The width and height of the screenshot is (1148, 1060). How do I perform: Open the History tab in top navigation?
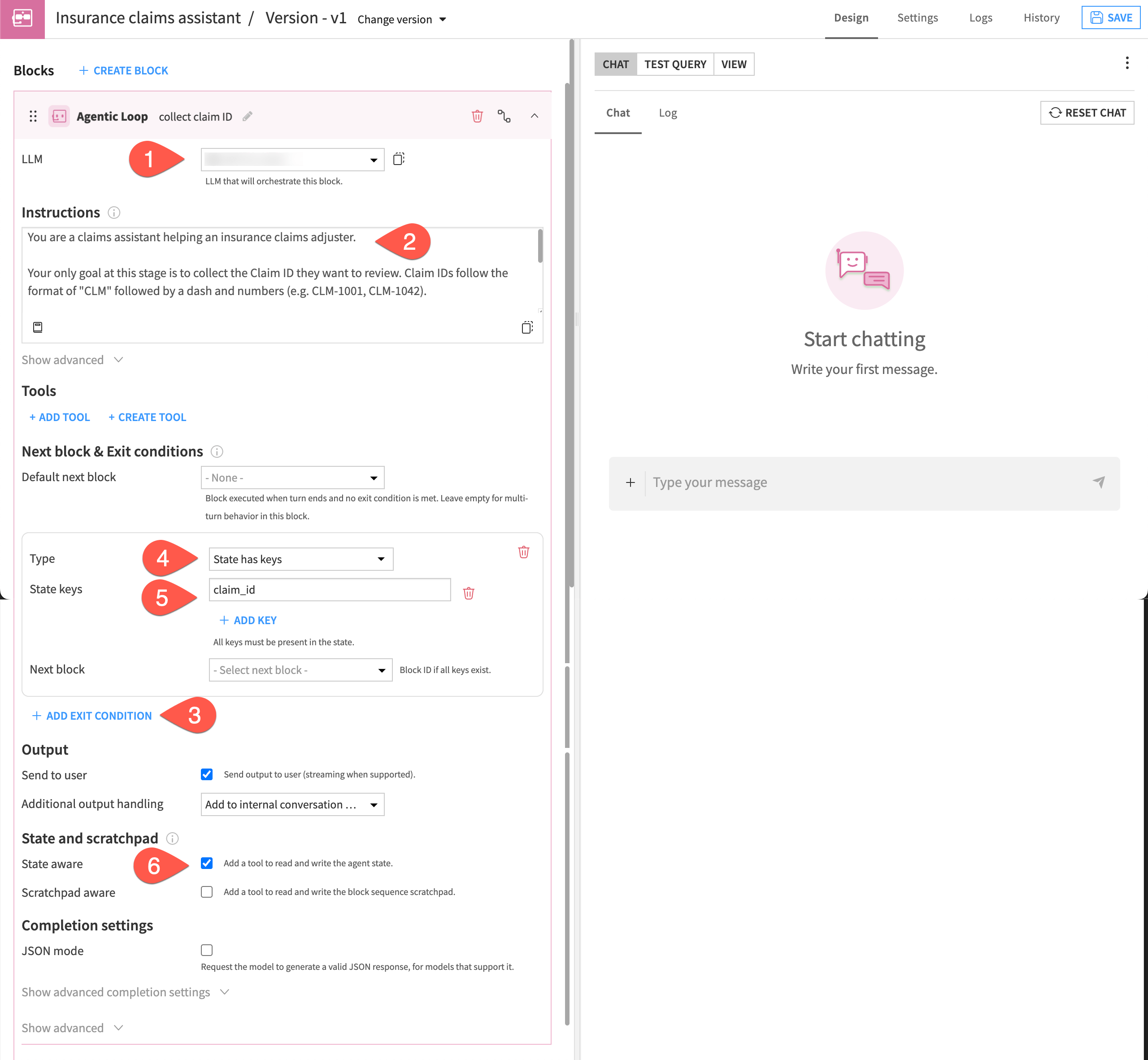coord(1041,17)
